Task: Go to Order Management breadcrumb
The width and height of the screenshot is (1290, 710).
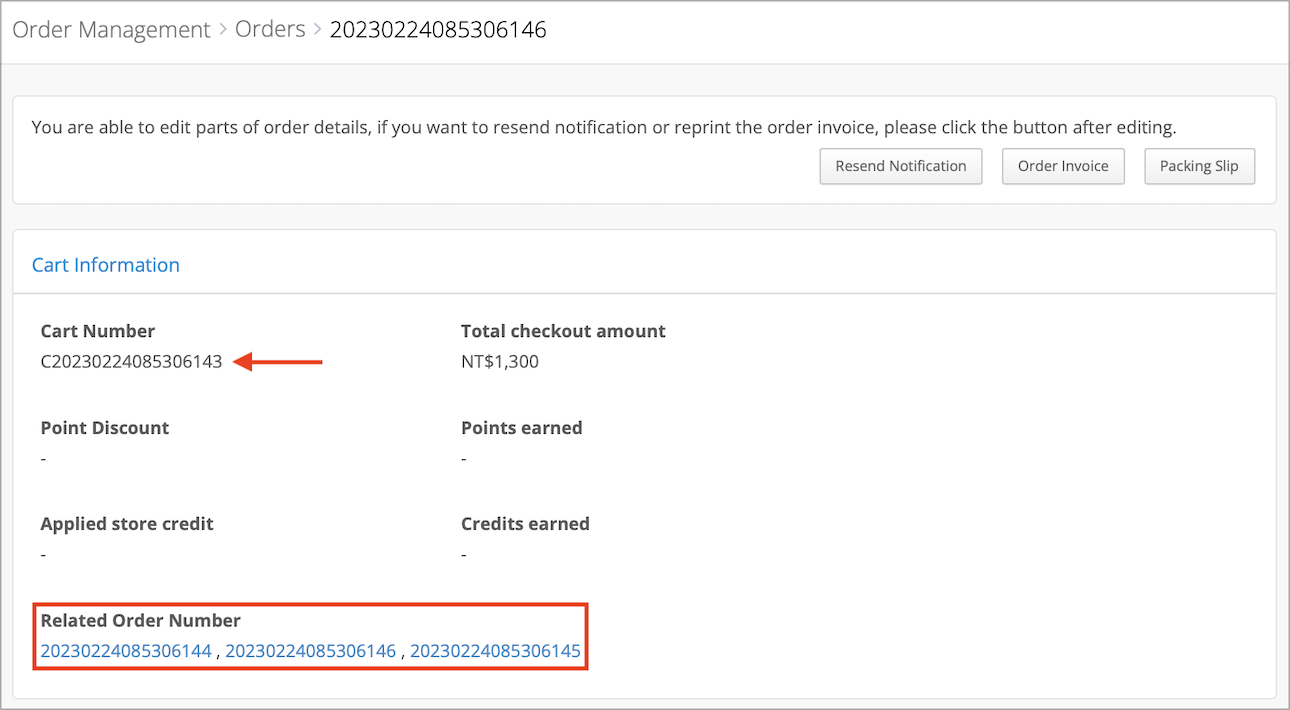Action: point(112,30)
